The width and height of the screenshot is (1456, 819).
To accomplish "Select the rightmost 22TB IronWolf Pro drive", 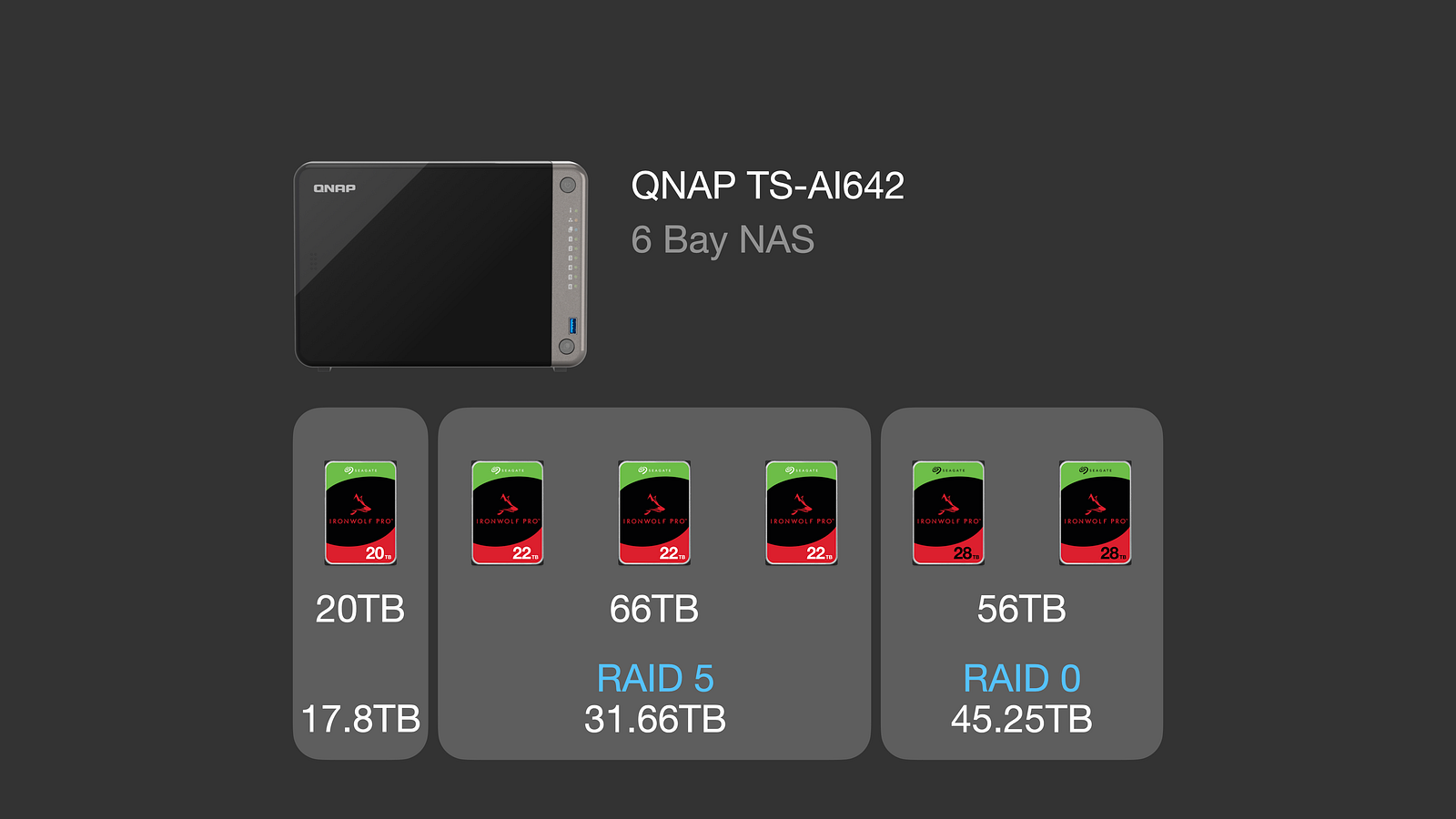I will click(801, 513).
